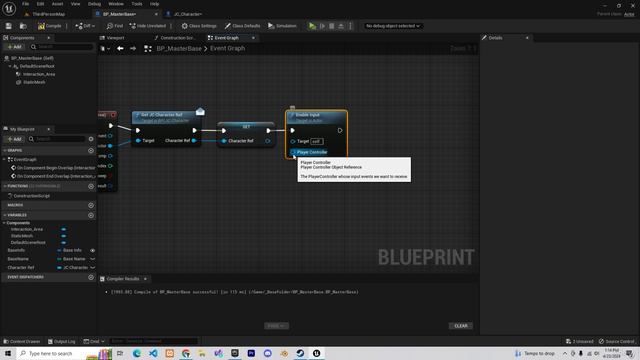Select Interaction_Area in Components tree
640x360 pixels.
point(39,74)
